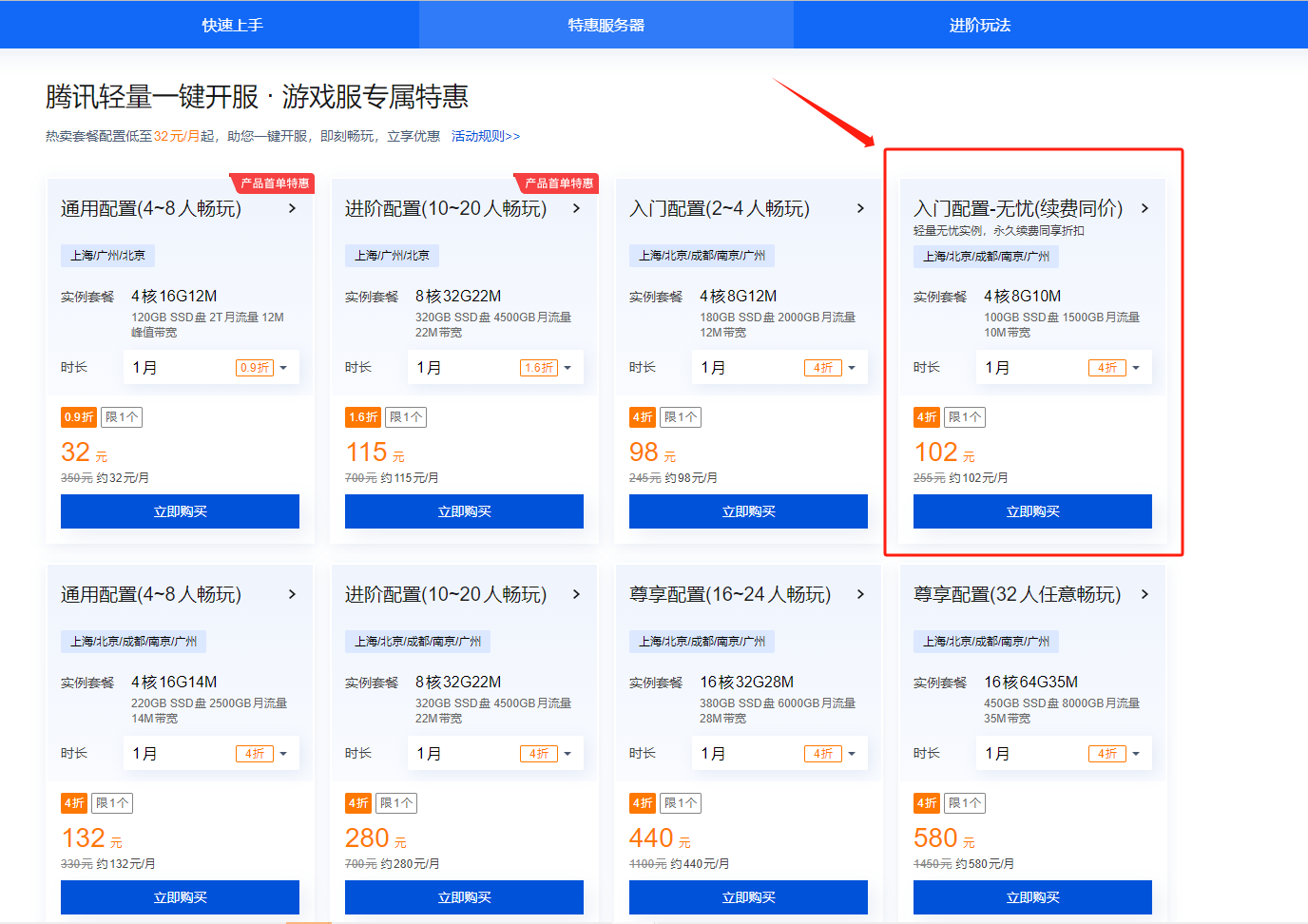
Task: Click the 580 元 price
Action: [x=944, y=838]
